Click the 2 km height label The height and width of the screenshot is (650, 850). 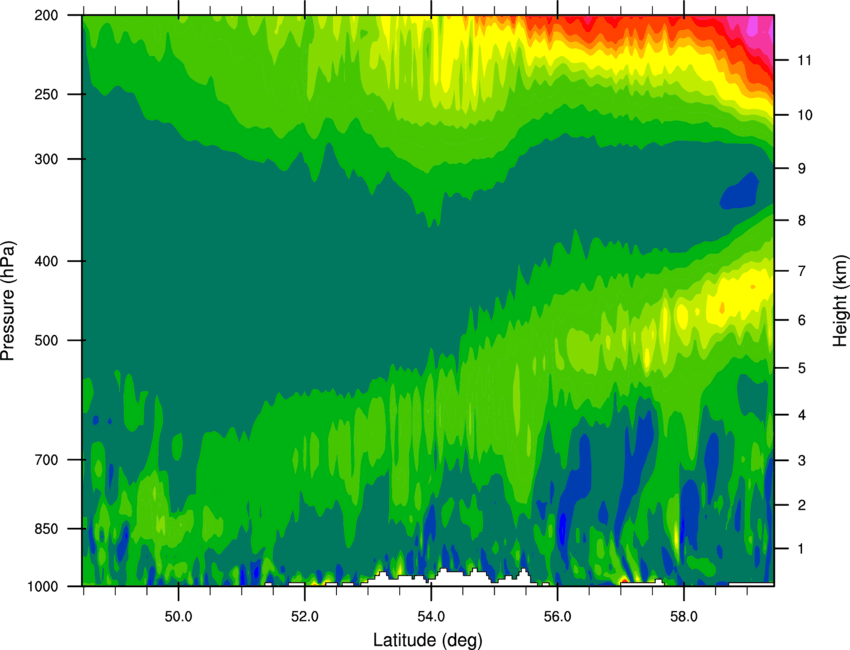pos(802,505)
